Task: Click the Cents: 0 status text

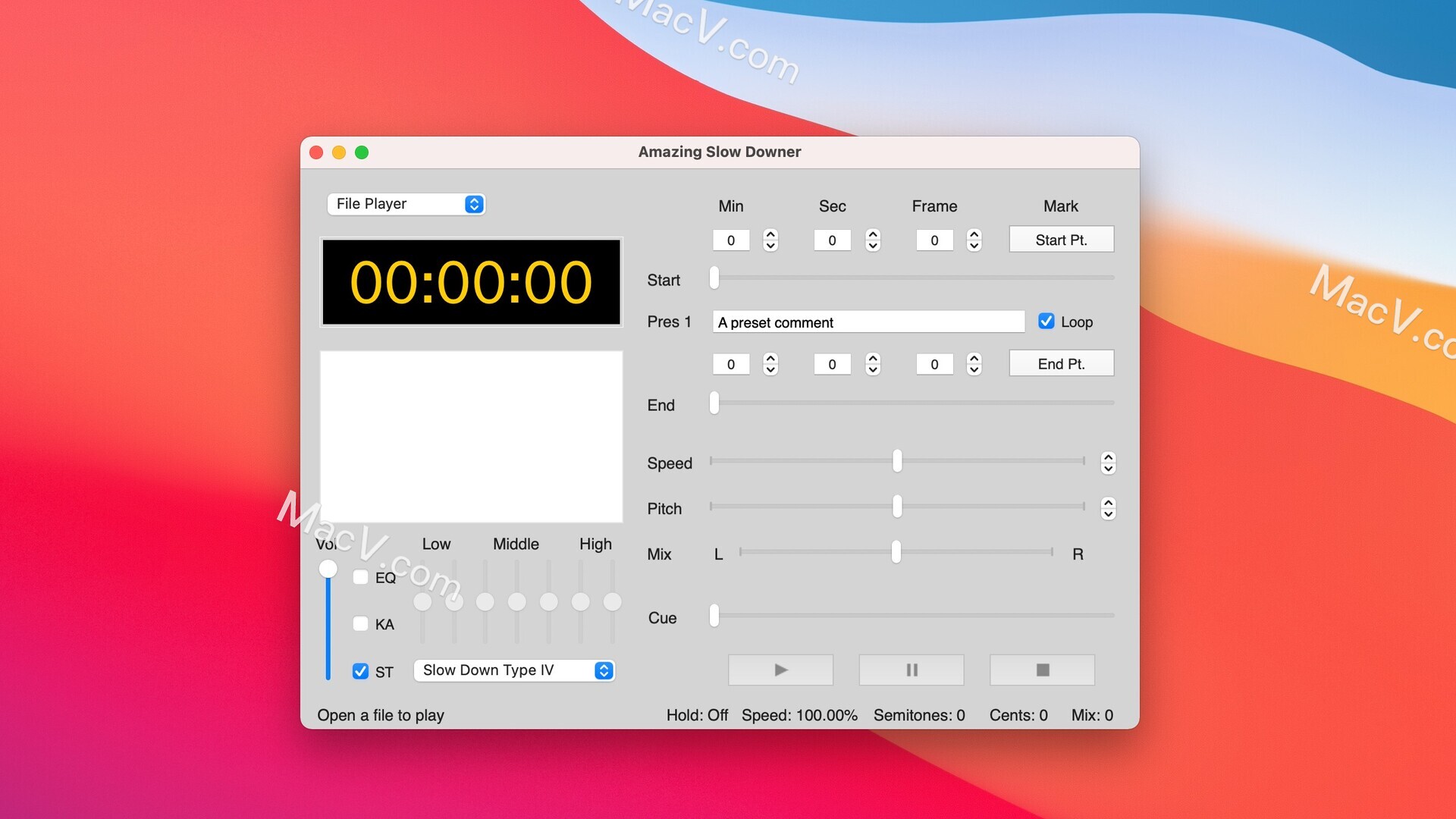Action: (1018, 715)
